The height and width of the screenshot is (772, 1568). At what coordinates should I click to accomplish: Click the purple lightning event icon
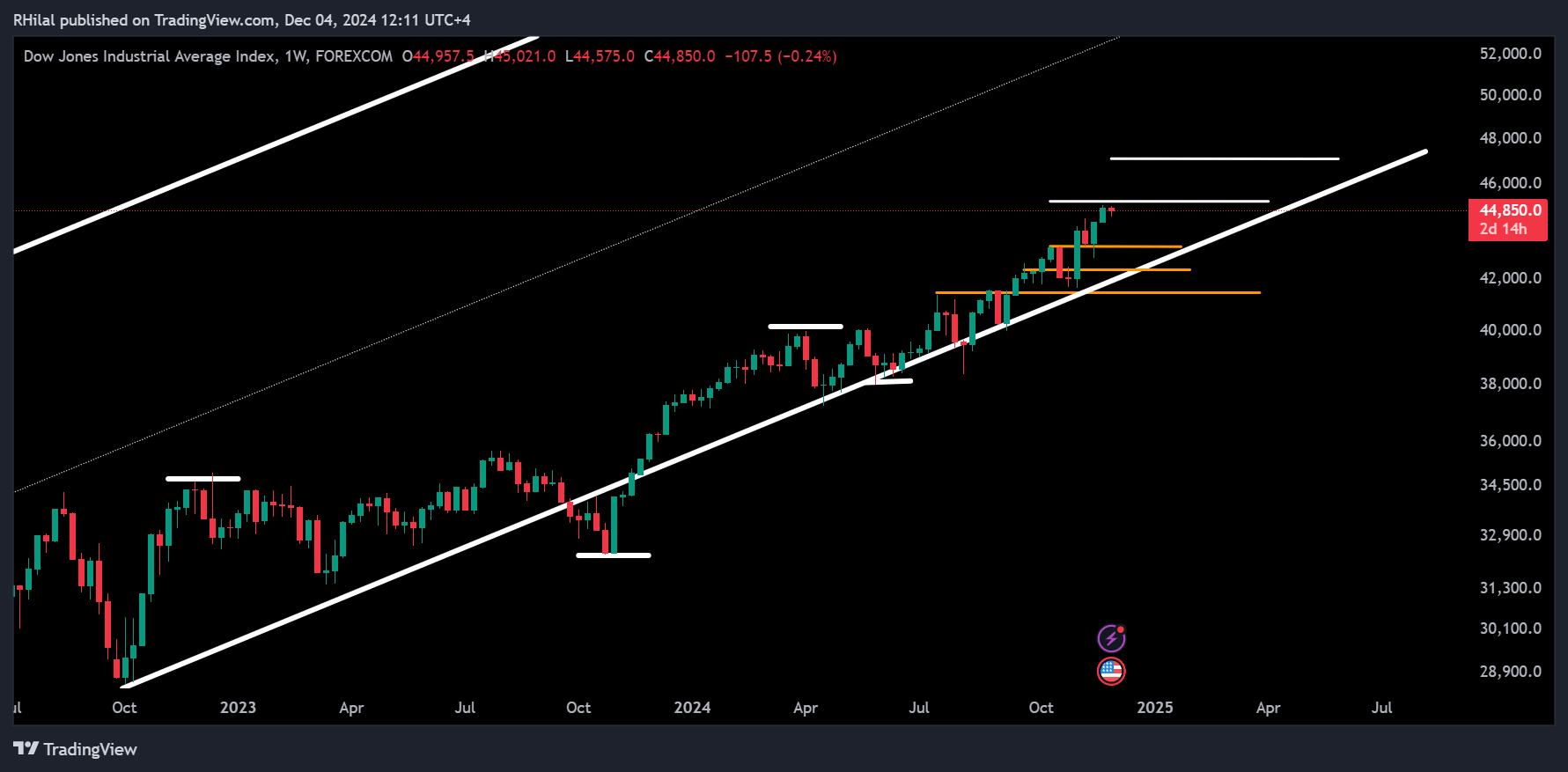click(1111, 638)
